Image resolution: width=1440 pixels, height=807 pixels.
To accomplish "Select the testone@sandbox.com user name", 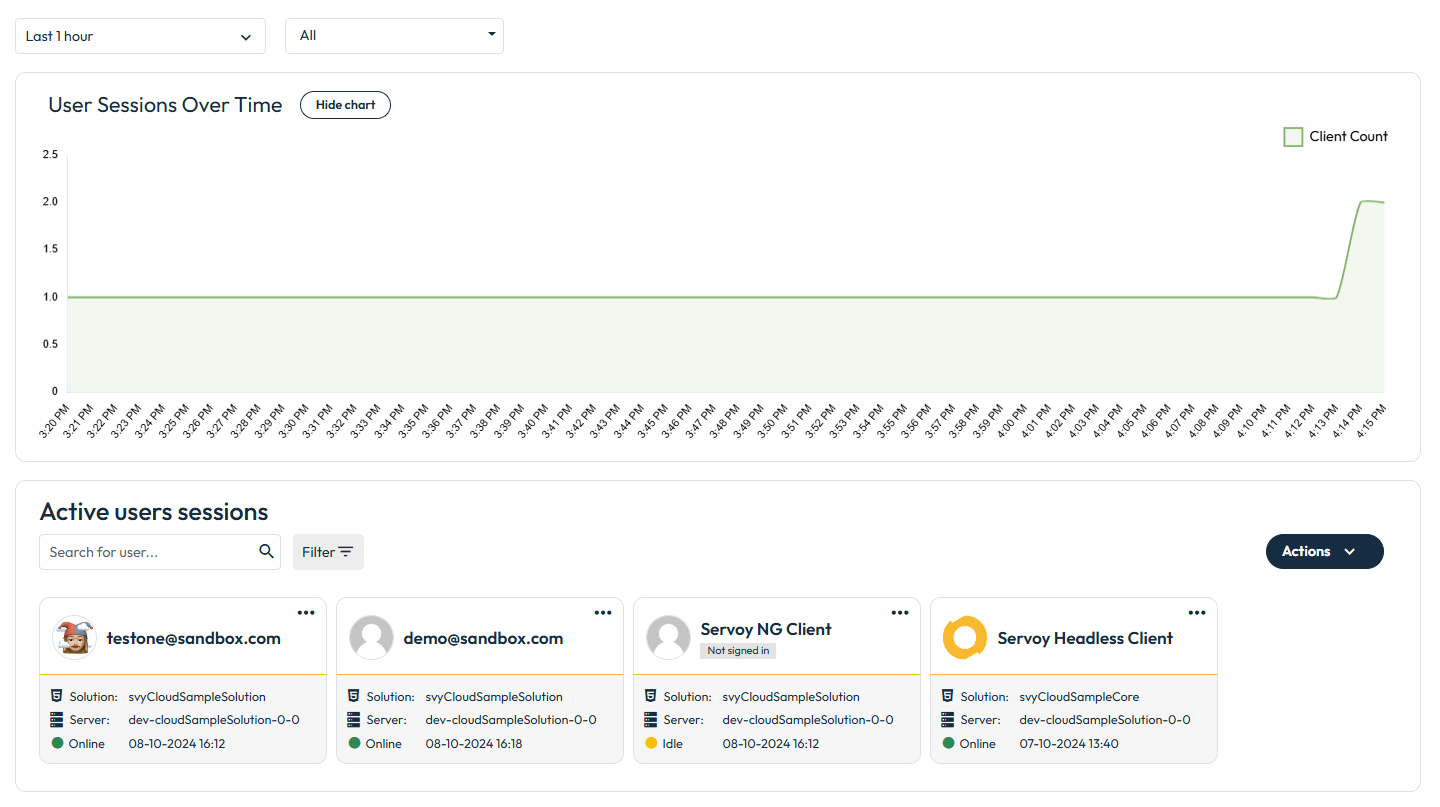I will pos(194,638).
